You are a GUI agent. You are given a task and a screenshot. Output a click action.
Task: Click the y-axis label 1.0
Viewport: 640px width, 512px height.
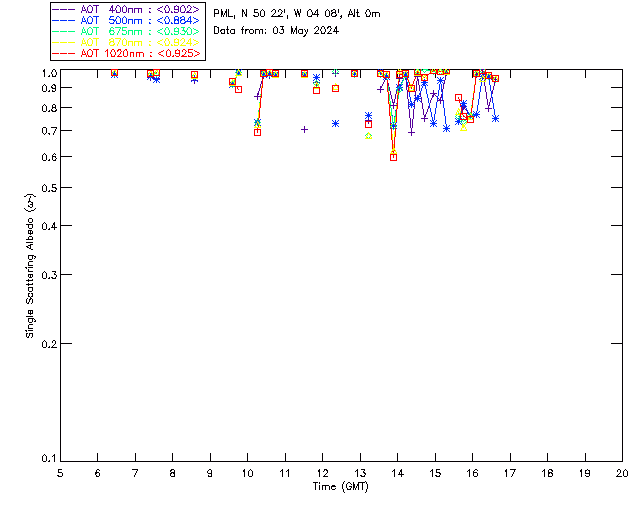(x=49, y=73)
